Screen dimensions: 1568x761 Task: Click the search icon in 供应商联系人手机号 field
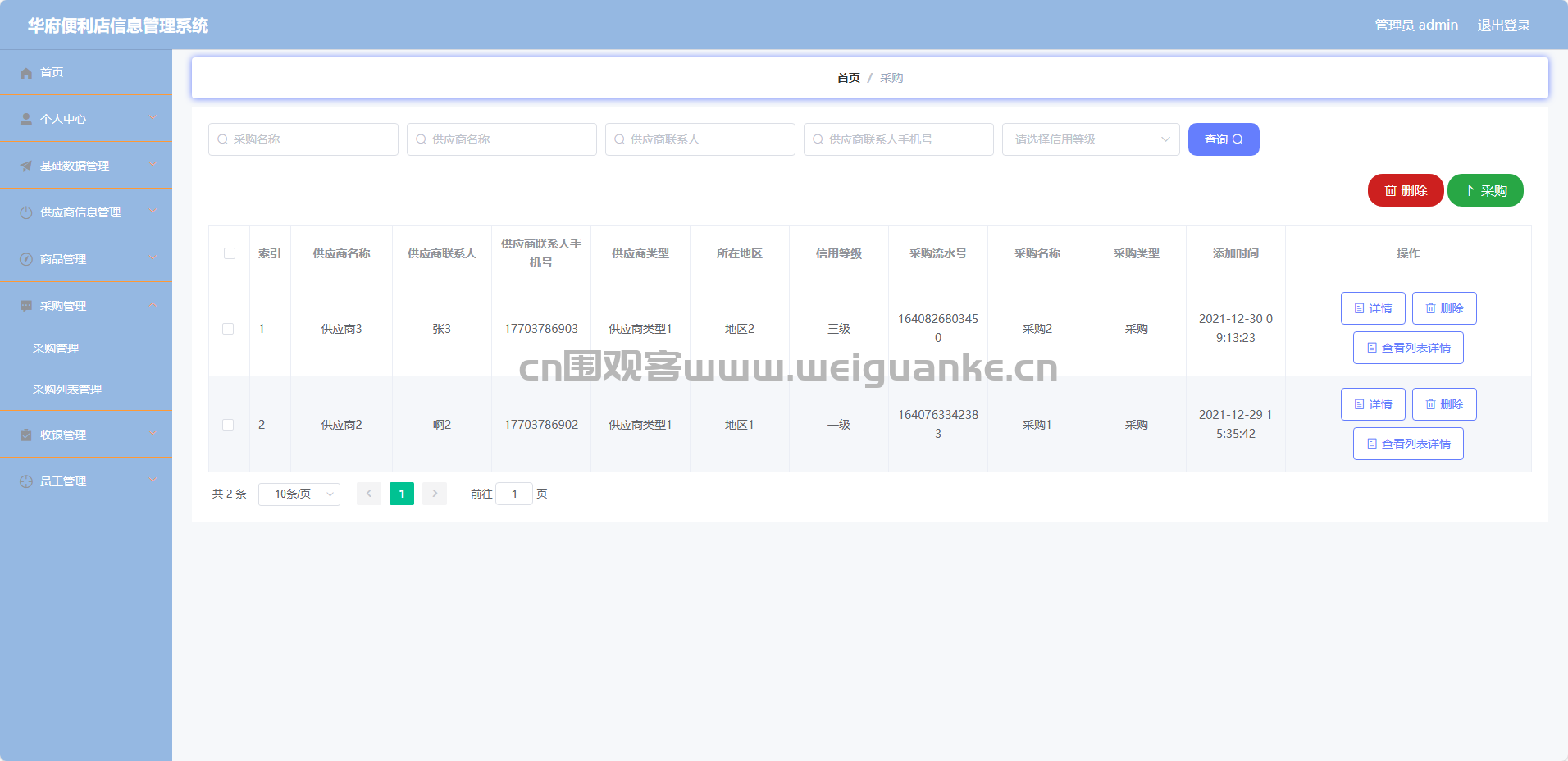[818, 139]
